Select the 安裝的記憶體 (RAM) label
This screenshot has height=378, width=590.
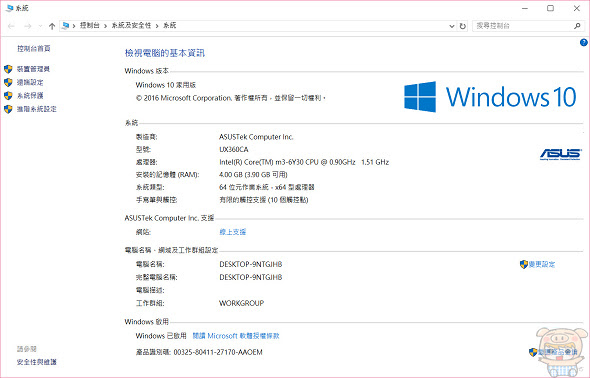(167, 175)
